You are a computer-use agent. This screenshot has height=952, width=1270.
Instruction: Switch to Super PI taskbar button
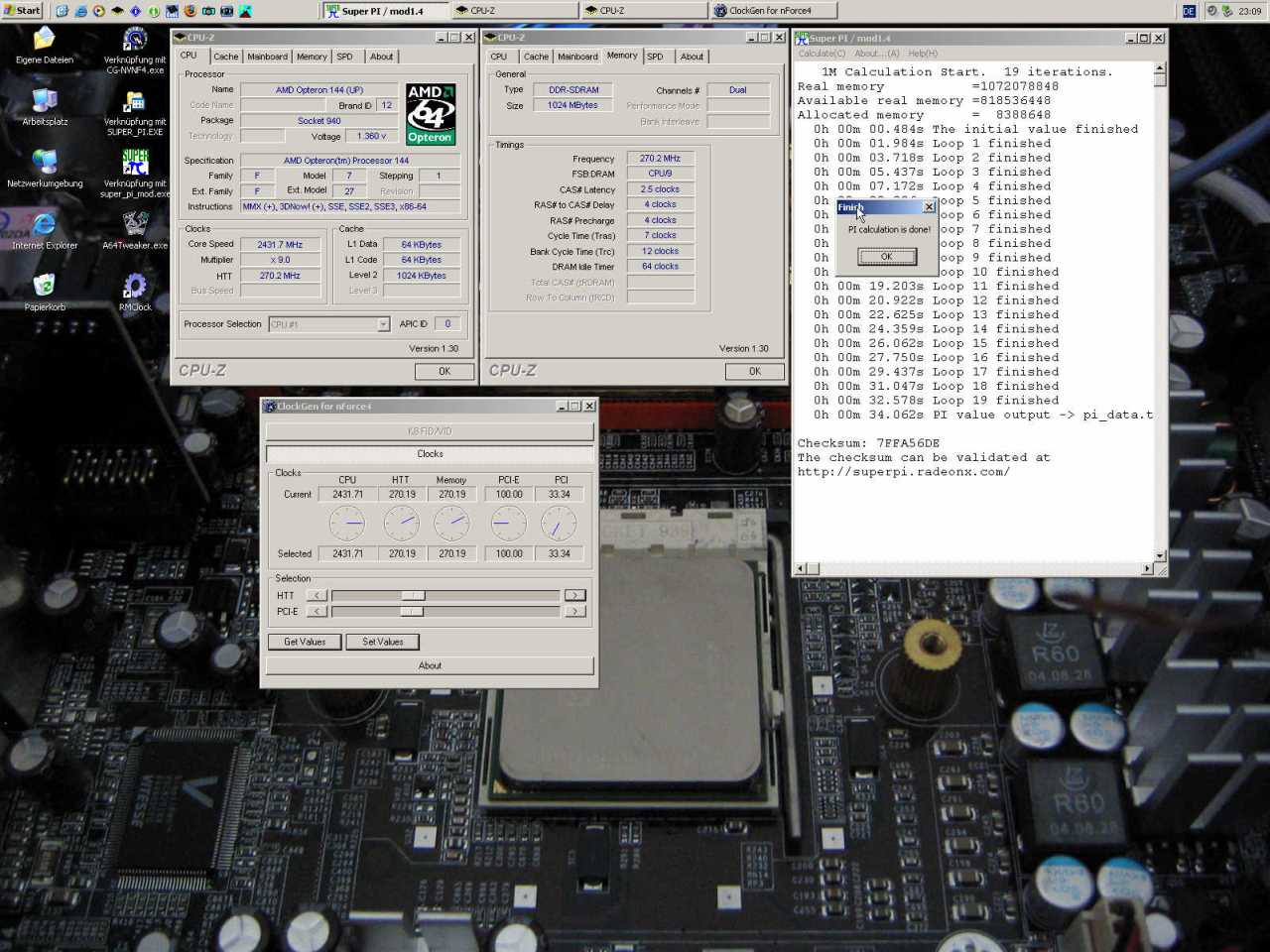(385, 11)
